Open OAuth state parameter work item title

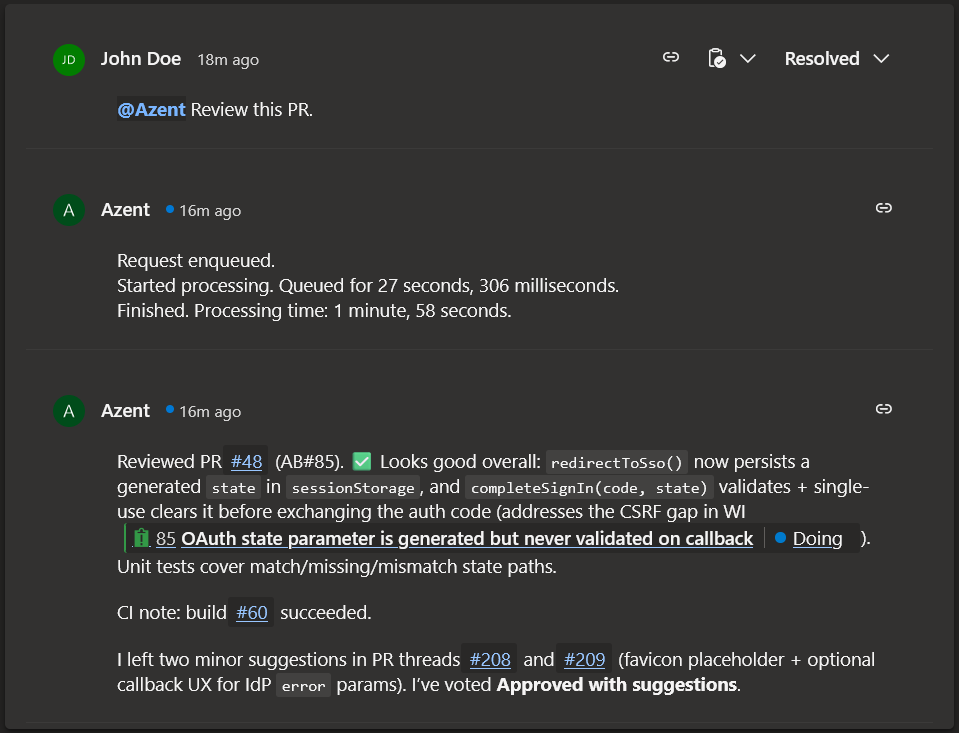[467, 538]
